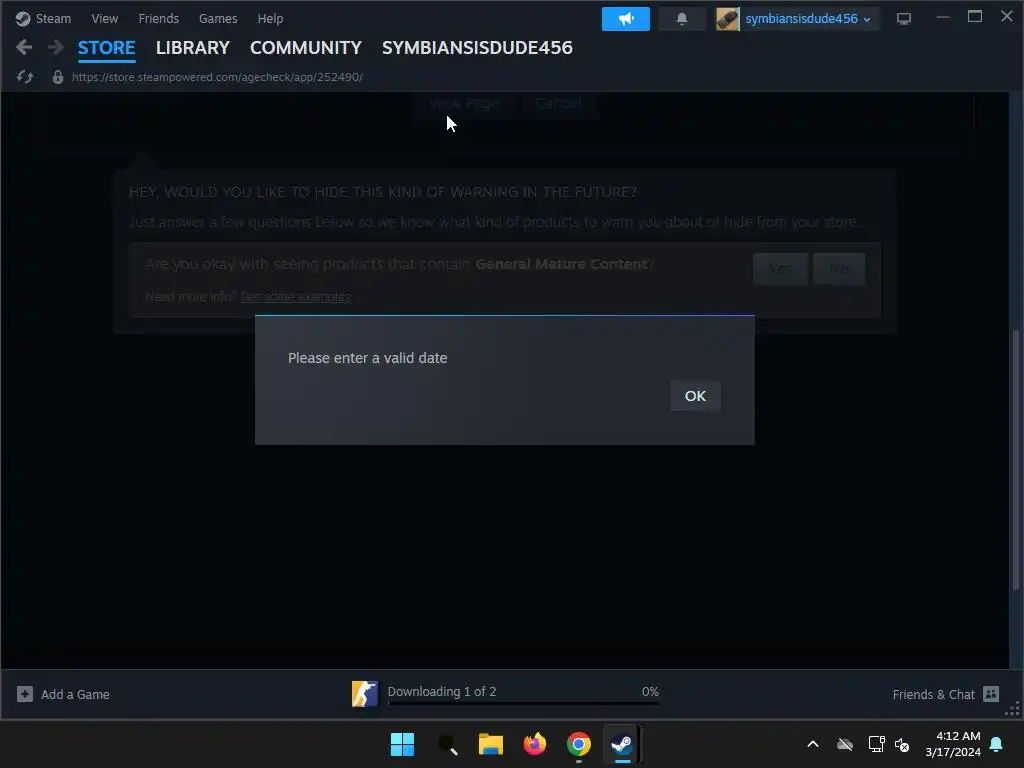This screenshot has width=1024, height=768.
Task: Go forward with the right arrow
Action: tap(56, 47)
